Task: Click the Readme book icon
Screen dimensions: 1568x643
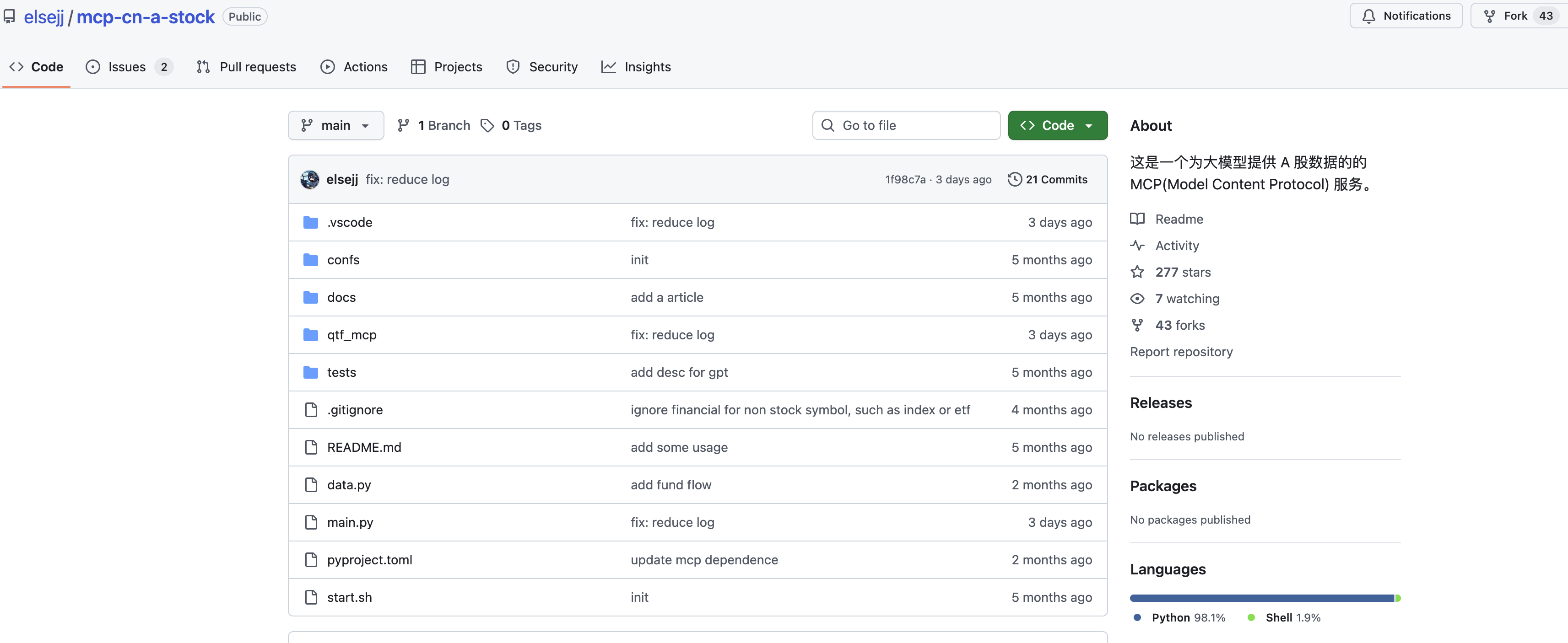Action: point(1137,219)
